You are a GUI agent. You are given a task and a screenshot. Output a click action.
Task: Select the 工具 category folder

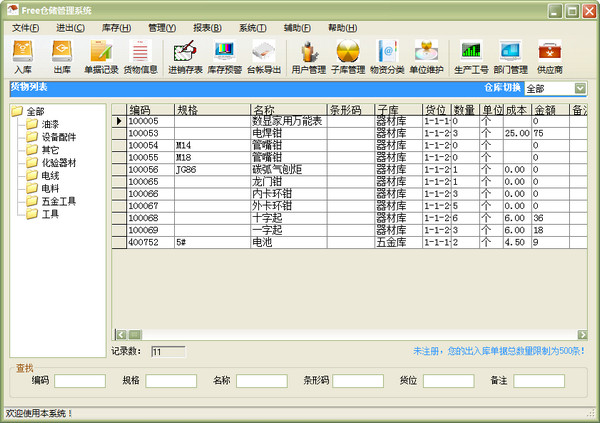[x=43, y=214]
